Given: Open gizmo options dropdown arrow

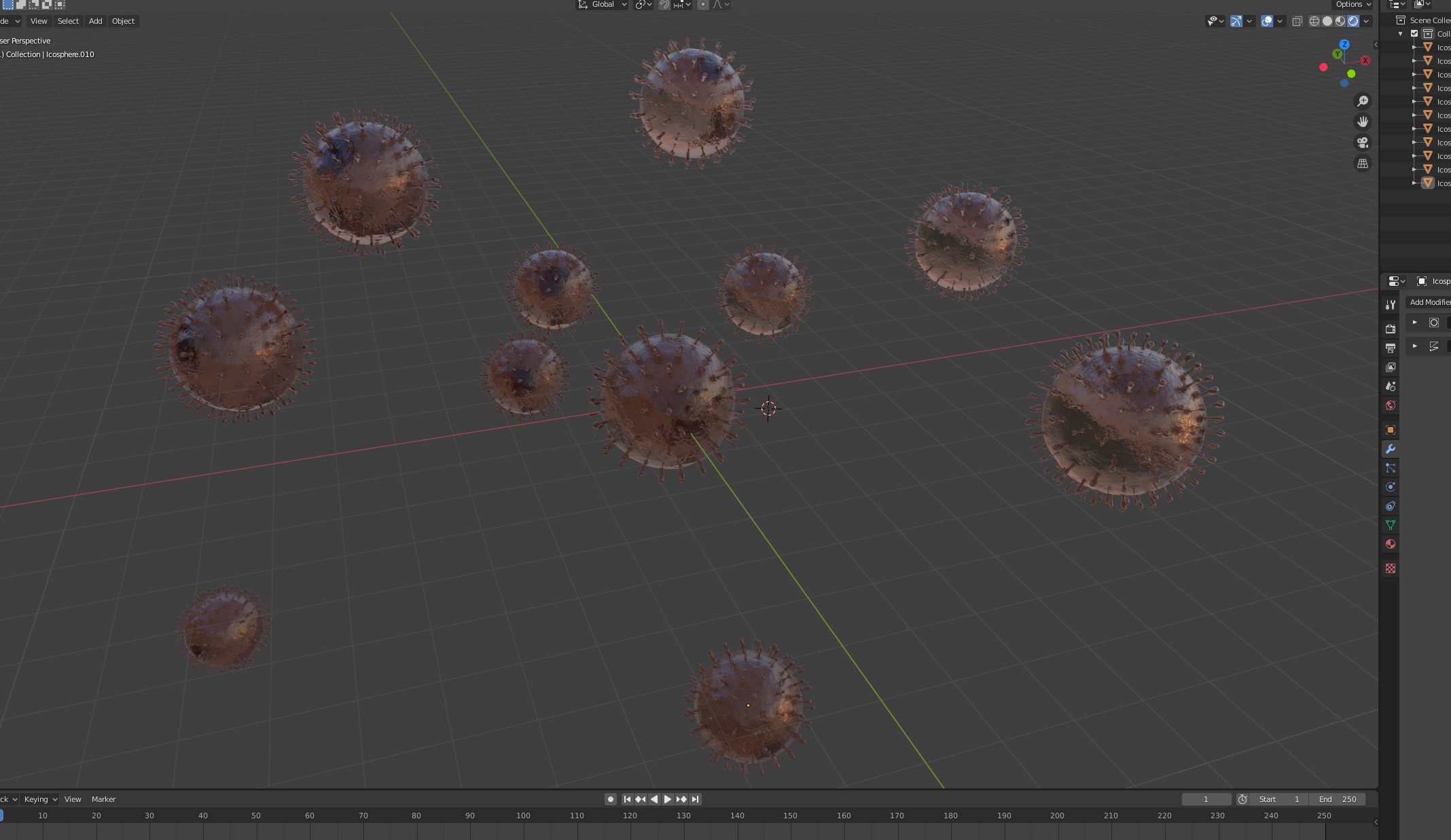Looking at the screenshot, I should (1249, 21).
